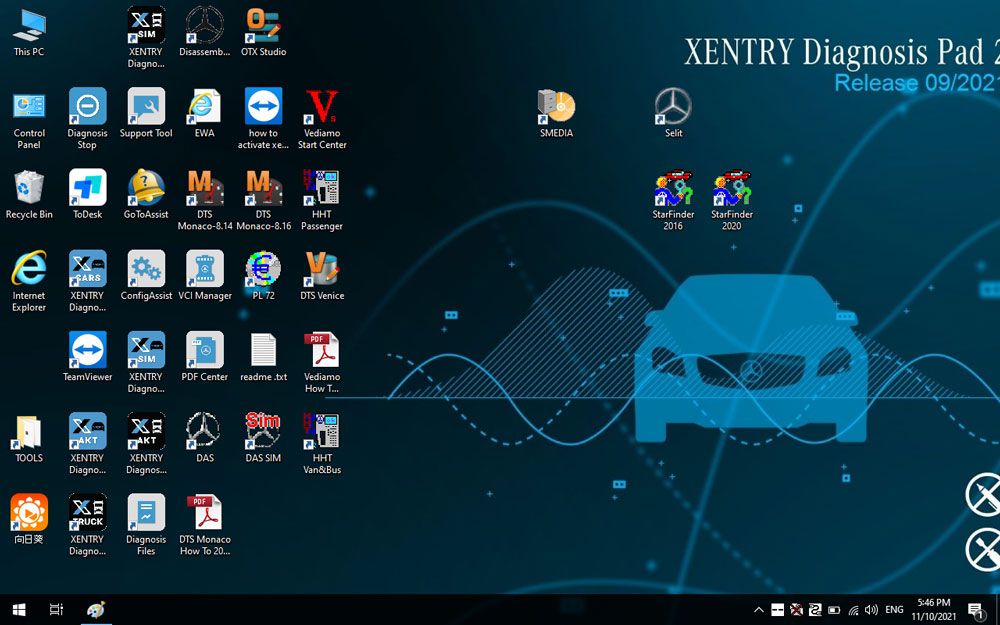Open DTS Venice
Image resolution: width=1000 pixels, height=625 pixels.
point(322,277)
